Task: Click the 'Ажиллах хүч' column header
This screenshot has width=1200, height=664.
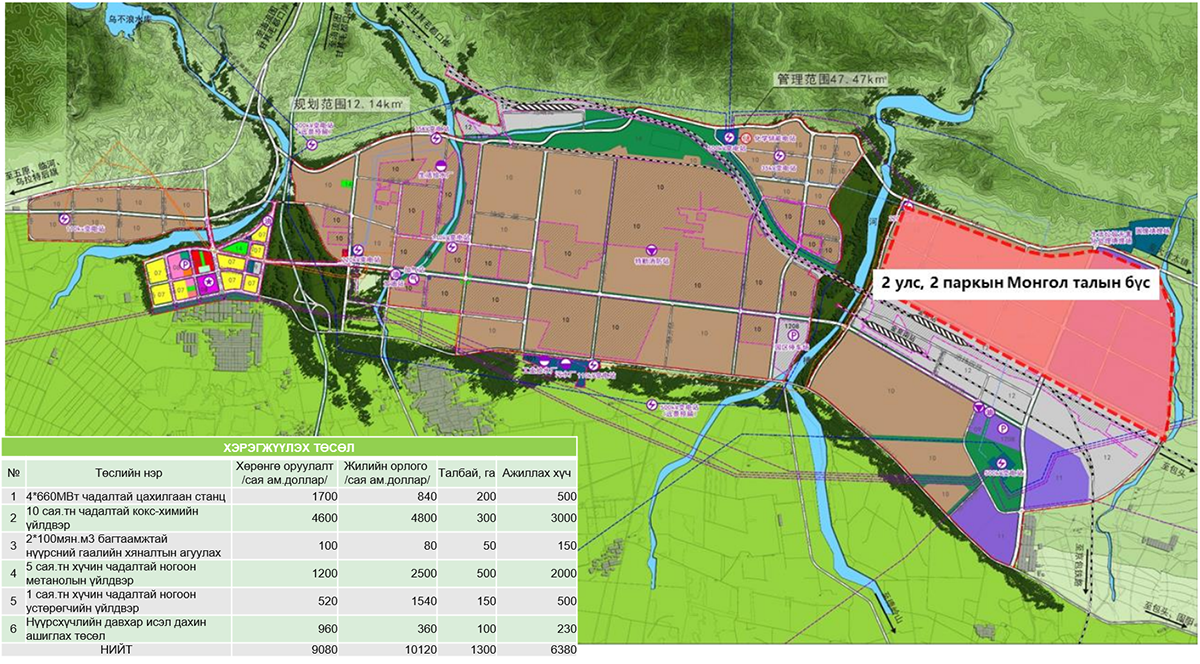Action: (536, 471)
